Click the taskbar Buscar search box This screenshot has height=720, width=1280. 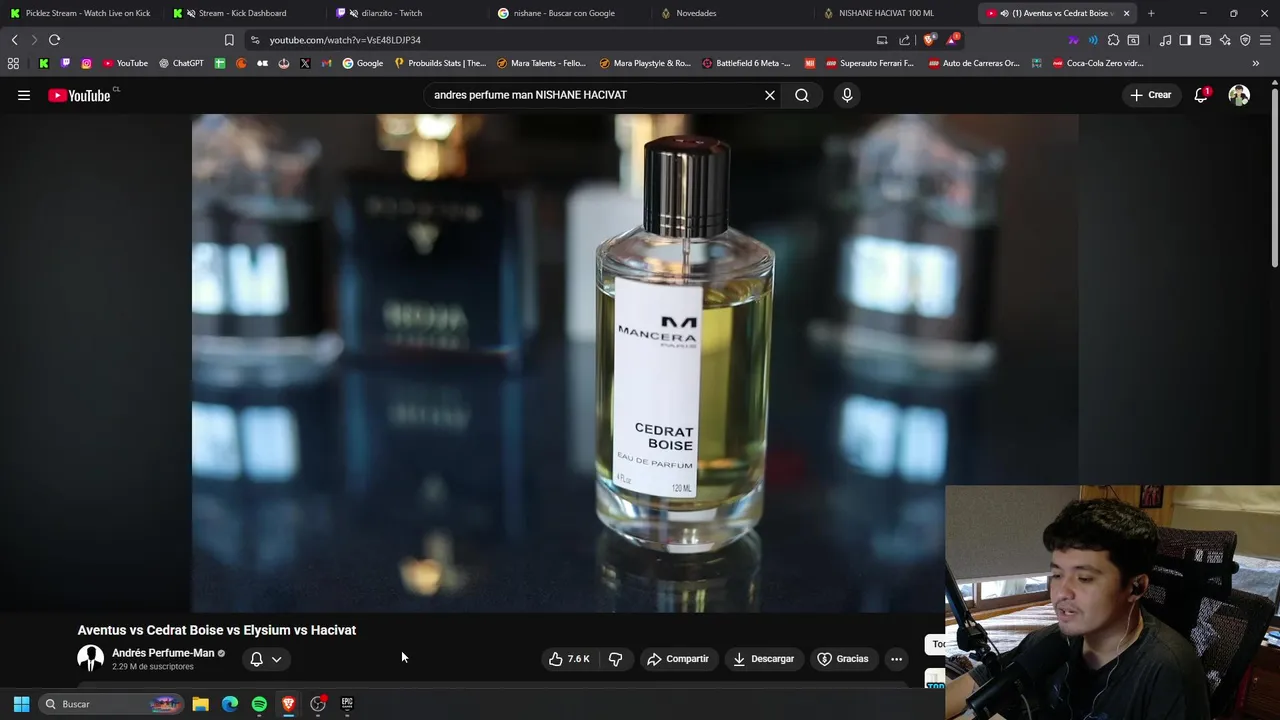pyautogui.click(x=112, y=704)
